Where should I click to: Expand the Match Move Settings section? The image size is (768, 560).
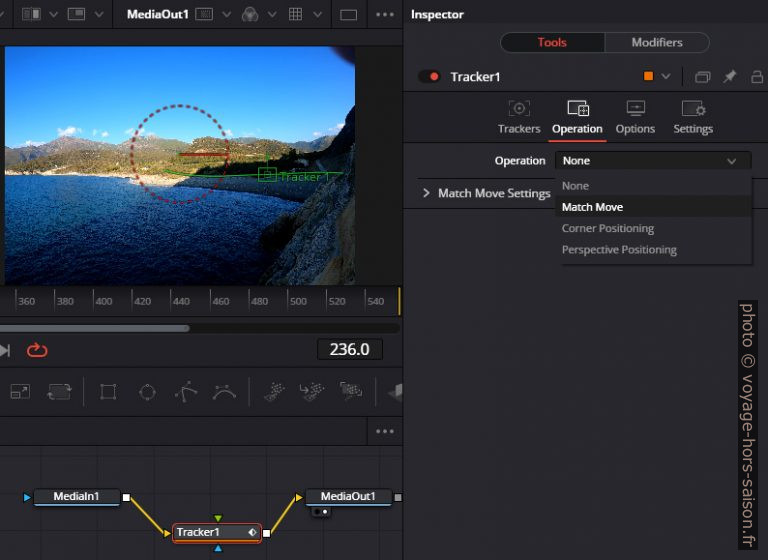click(426, 193)
